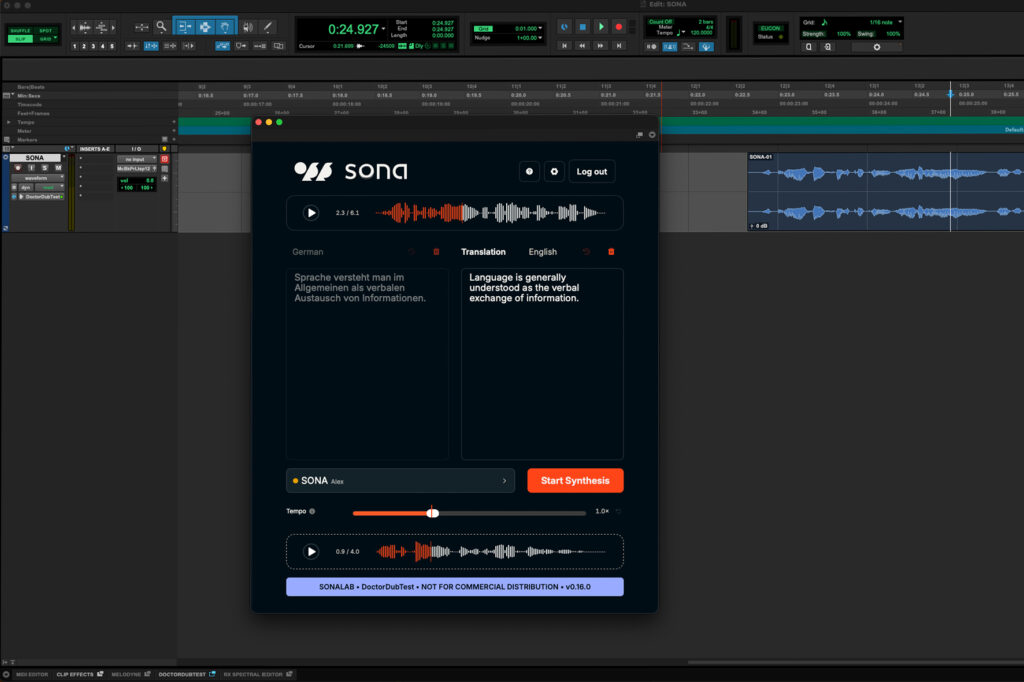Image resolution: width=1024 pixels, height=682 pixels.
Task: Expand the Tempo ruler
Action: 8,122
